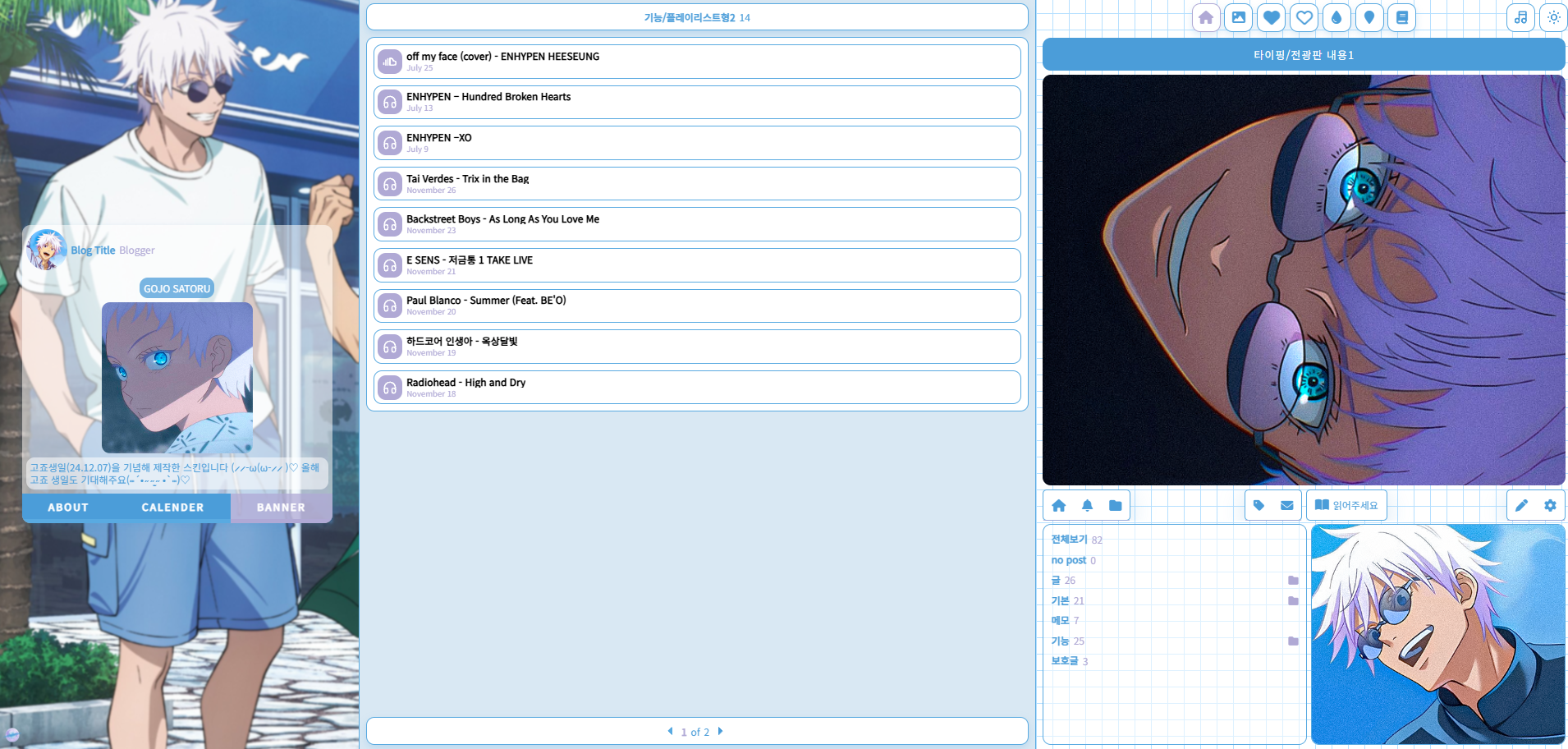The height and width of the screenshot is (749, 1568).
Task: Click the Gojo profile picture in sidebar card
Action: click(177, 377)
